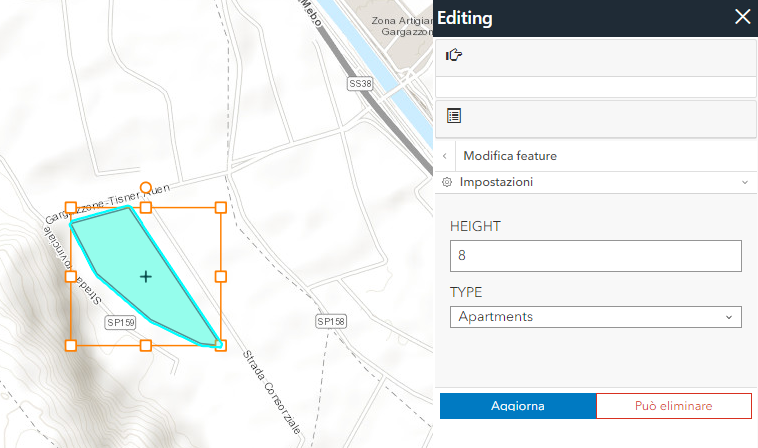Click the SP159 road shield on the map
This screenshot has height=448, width=758.
pos(120,322)
